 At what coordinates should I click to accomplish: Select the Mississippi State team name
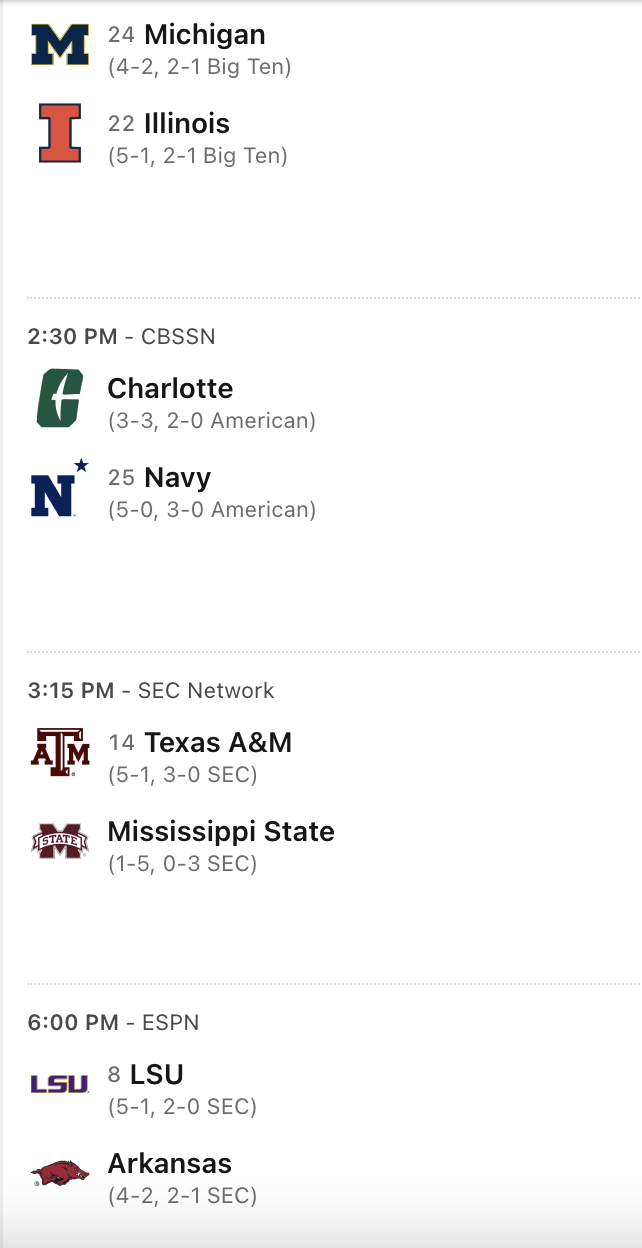pyautogui.click(x=221, y=832)
